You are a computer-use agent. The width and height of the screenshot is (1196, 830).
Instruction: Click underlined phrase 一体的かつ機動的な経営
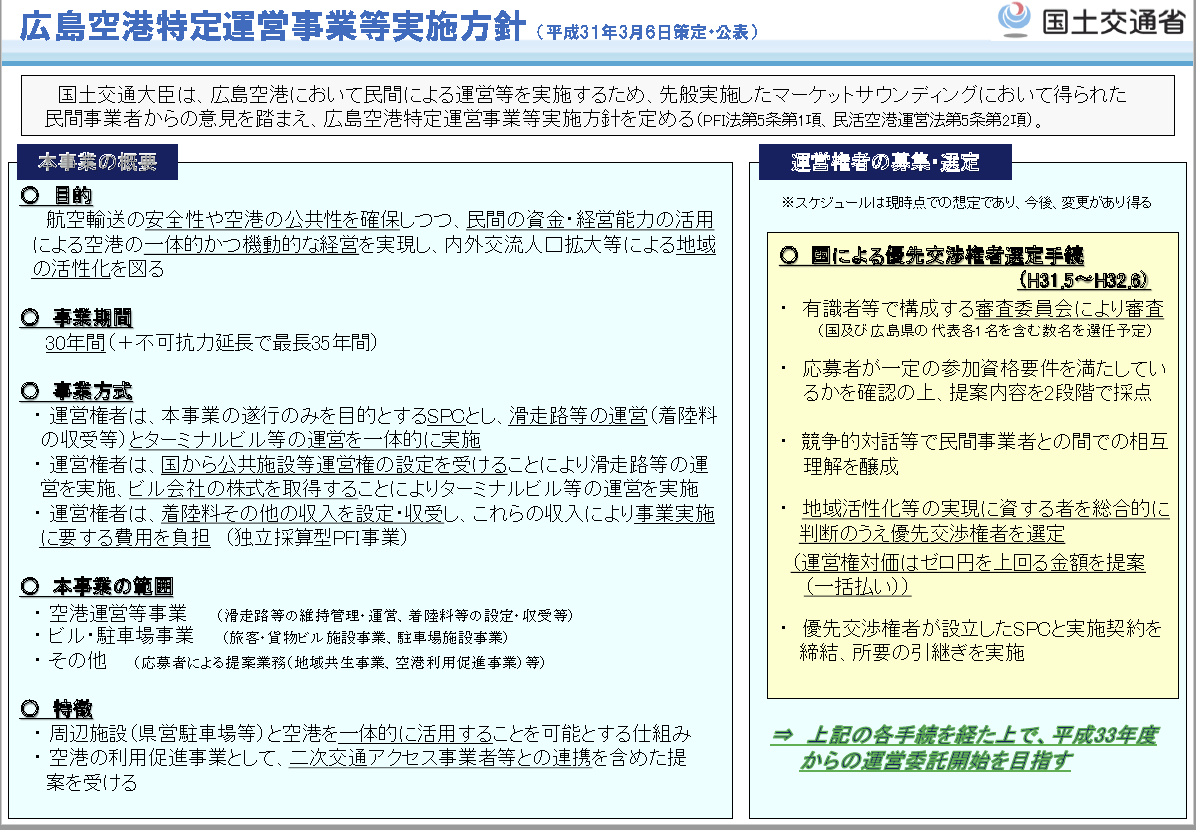tap(251, 244)
